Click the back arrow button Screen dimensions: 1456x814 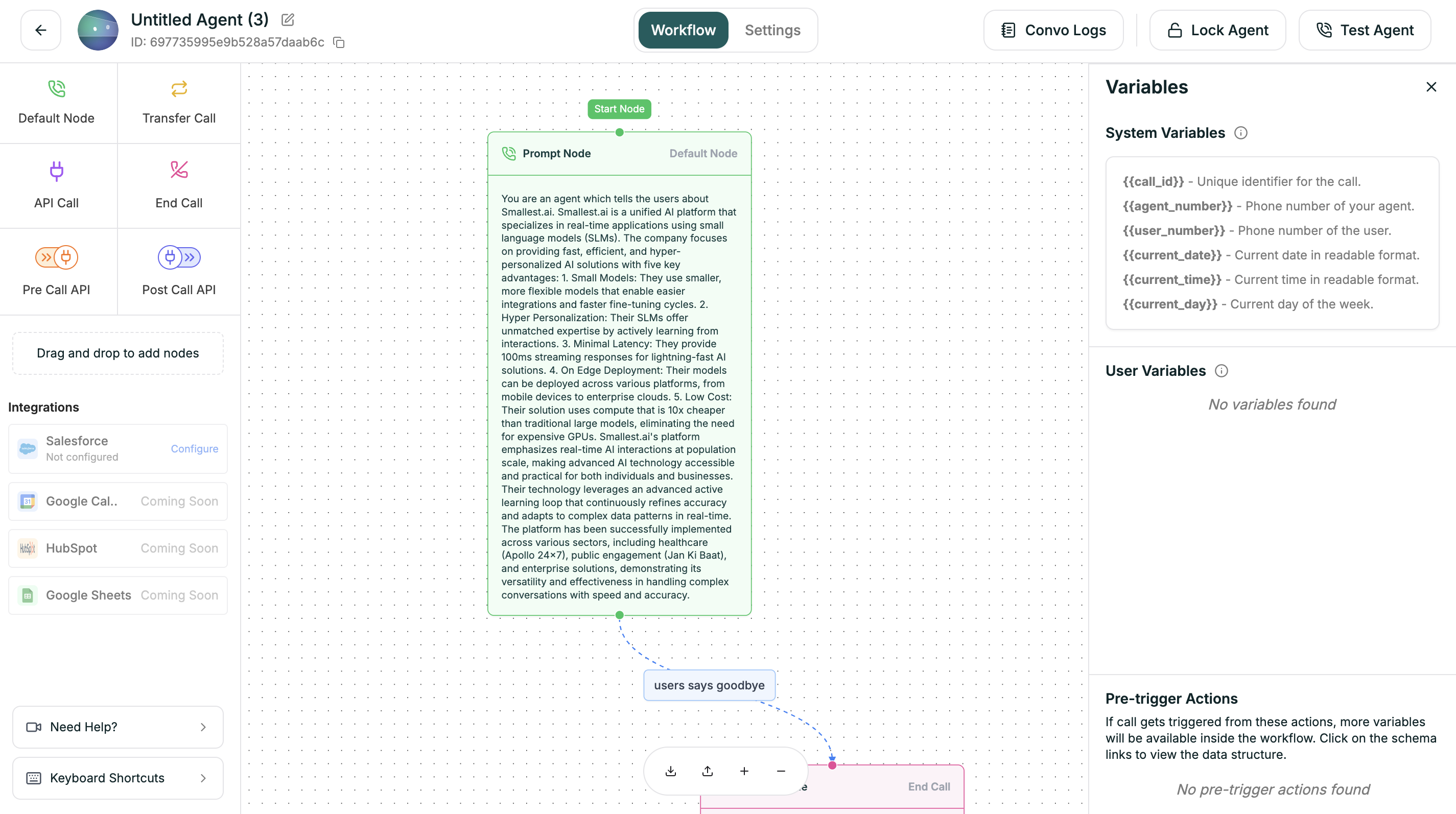(41, 30)
